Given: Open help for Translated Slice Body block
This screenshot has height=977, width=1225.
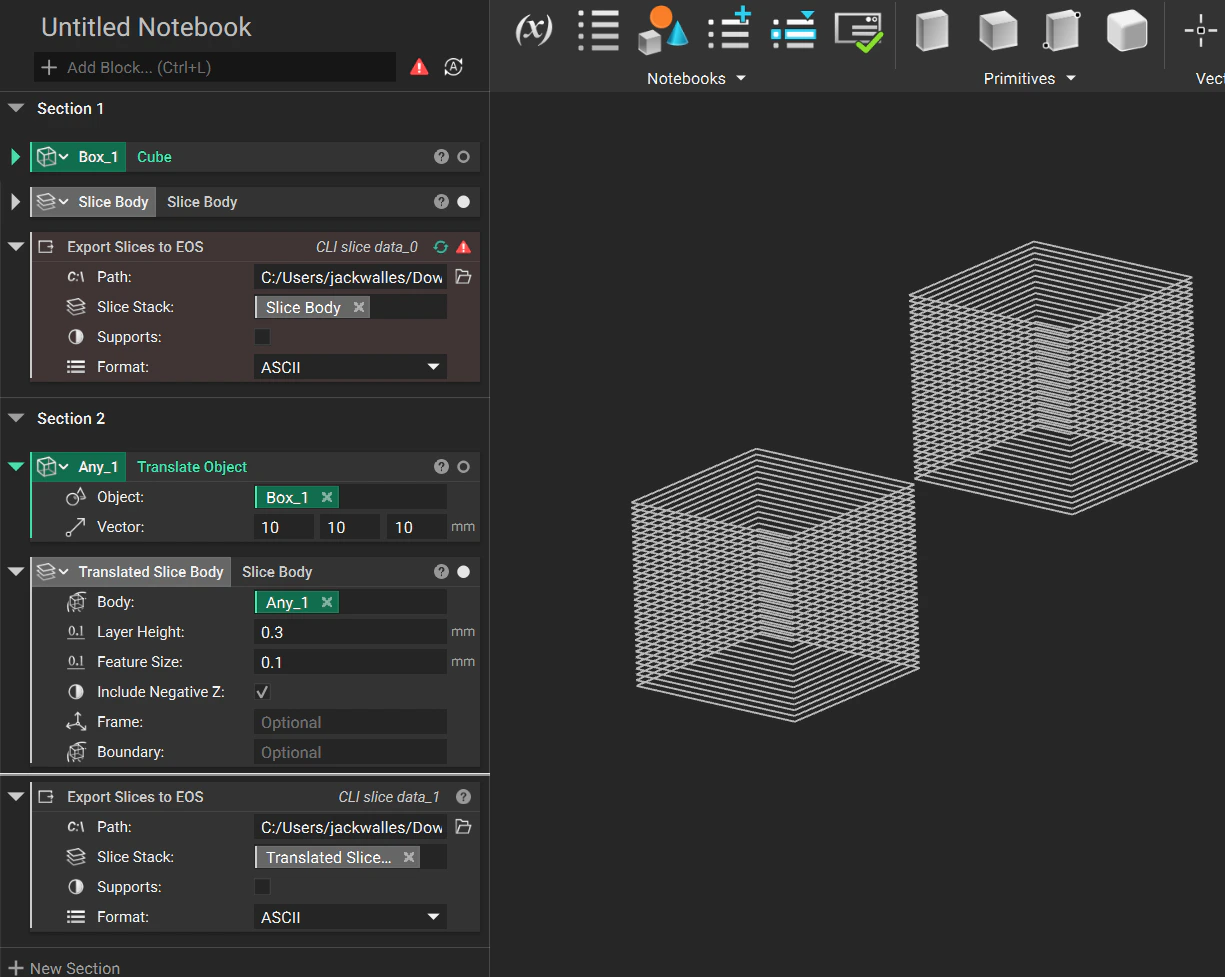Looking at the screenshot, I should (x=441, y=572).
